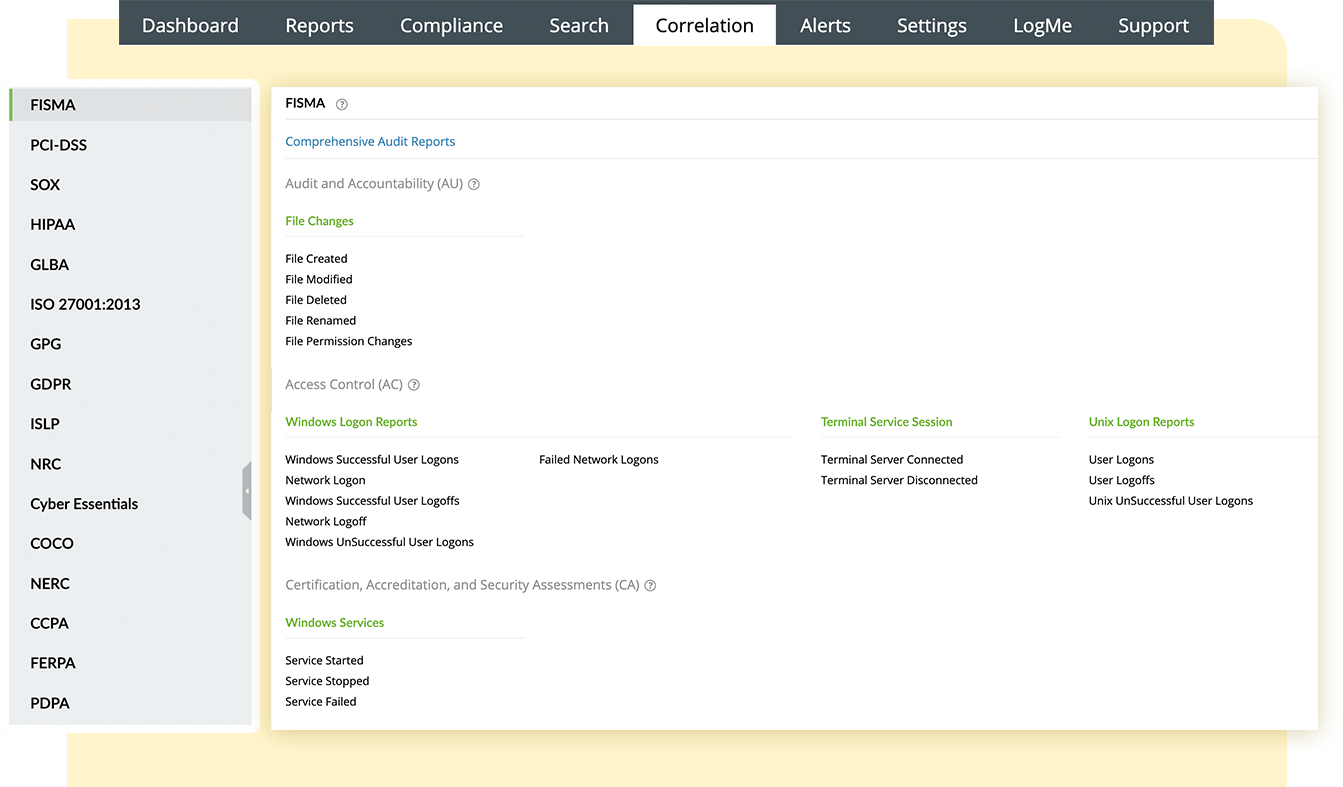Click help icon beside Access Control (AC)
Image resolution: width=1343 pixels, height=787 pixels.
click(x=414, y=385)
